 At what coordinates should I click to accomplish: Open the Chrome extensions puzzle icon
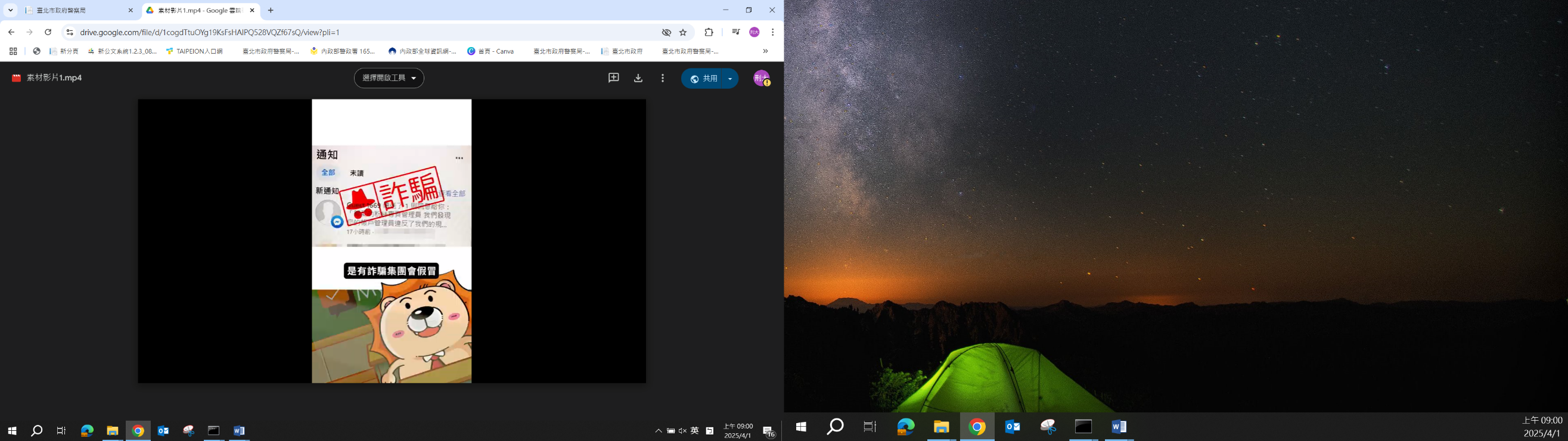[x=709, y=32]
